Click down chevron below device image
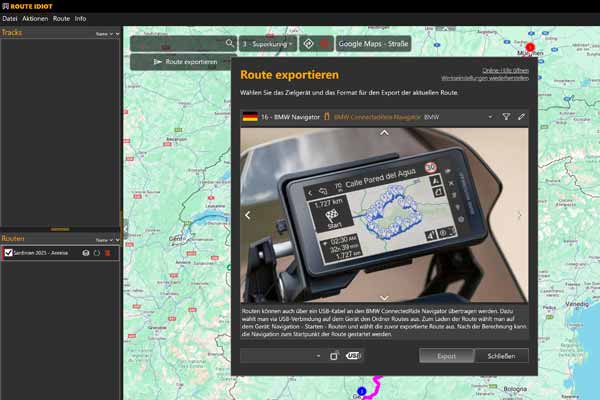 click(384, 298)
